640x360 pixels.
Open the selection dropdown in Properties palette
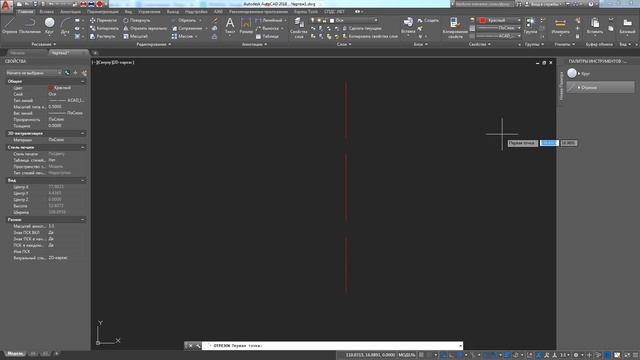(x=34, y=73)
